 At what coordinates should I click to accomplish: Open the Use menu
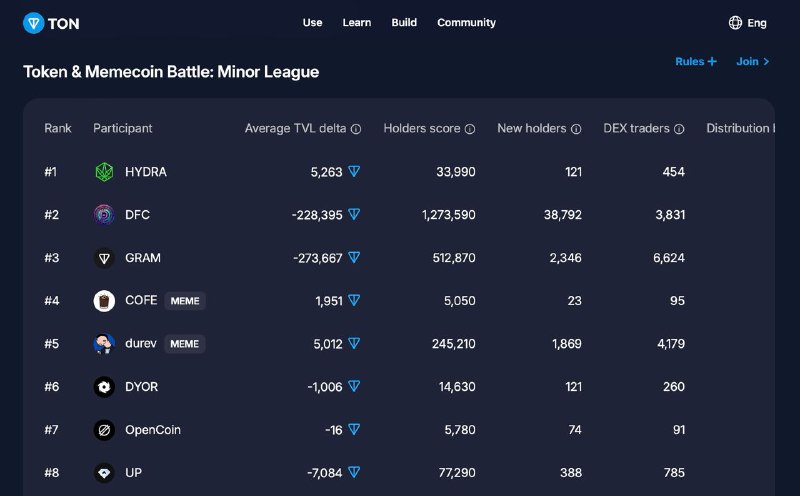click(x=312, y=22)
